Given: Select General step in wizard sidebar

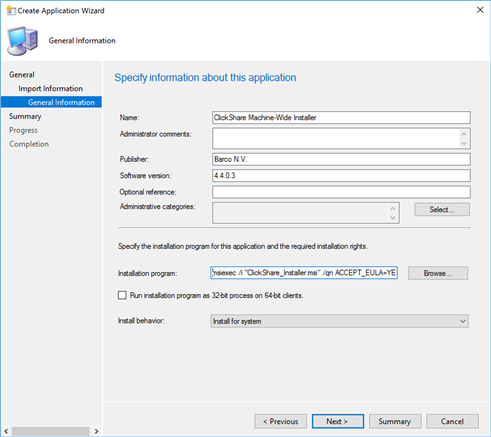Looking at the screenshot, I should click(22, 75).
